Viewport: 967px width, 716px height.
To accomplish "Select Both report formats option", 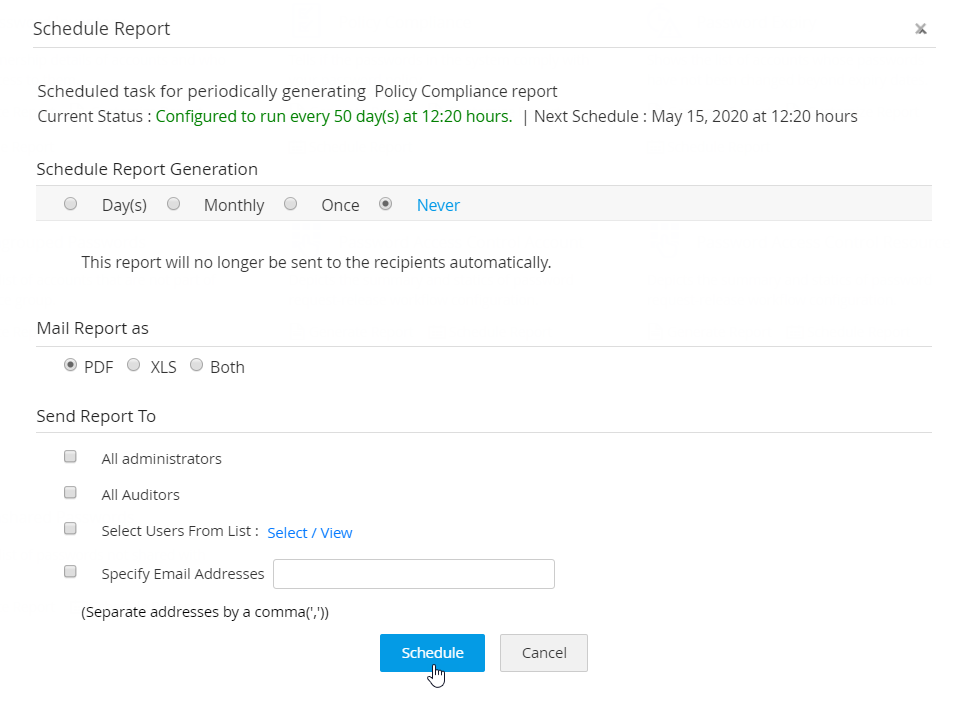I will (196, 366).
